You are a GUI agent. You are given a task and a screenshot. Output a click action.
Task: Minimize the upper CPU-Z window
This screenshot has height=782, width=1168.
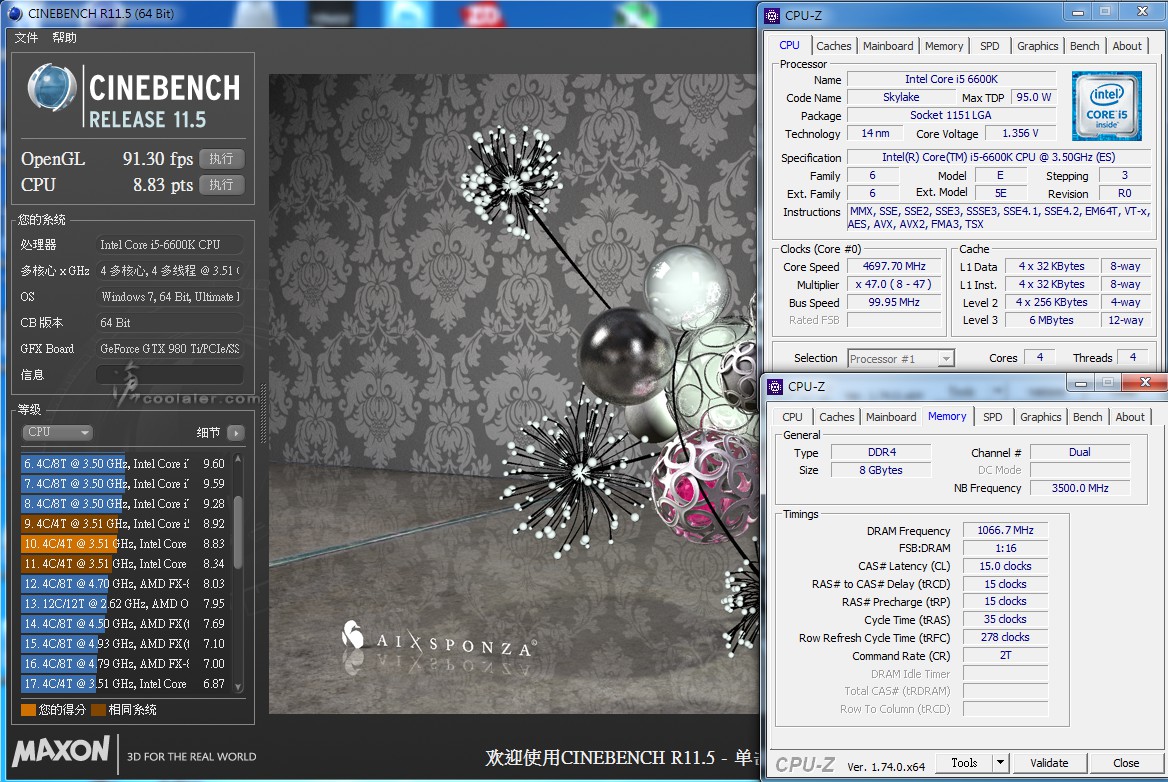click(1078, 12)
